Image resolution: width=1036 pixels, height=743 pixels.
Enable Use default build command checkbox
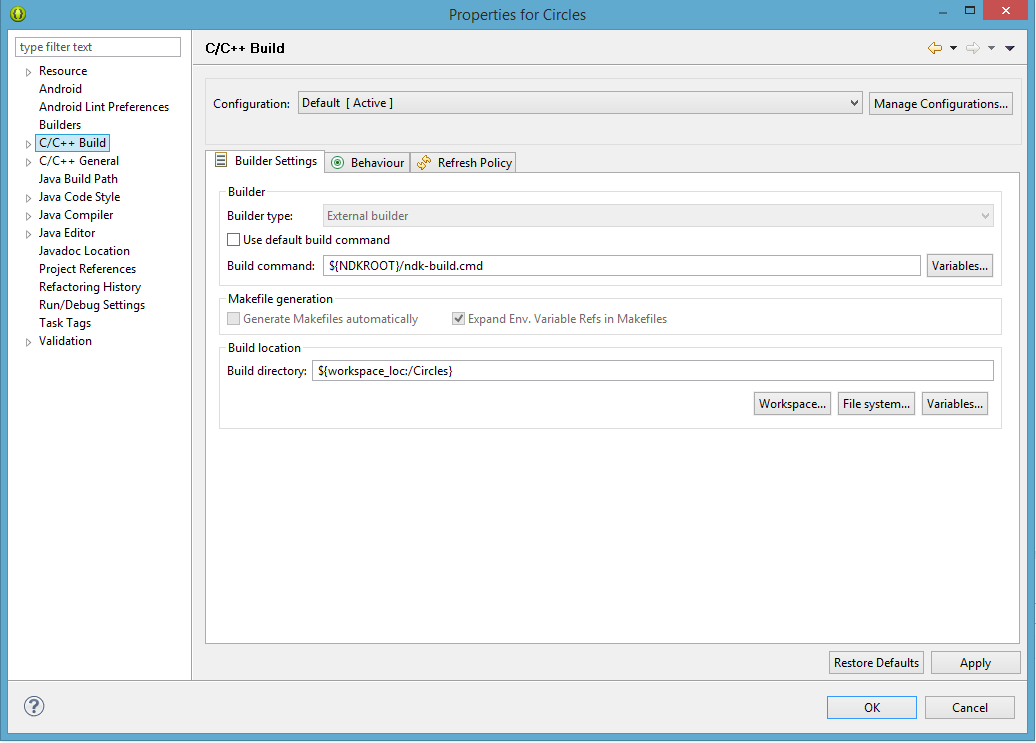coord(234,240)
